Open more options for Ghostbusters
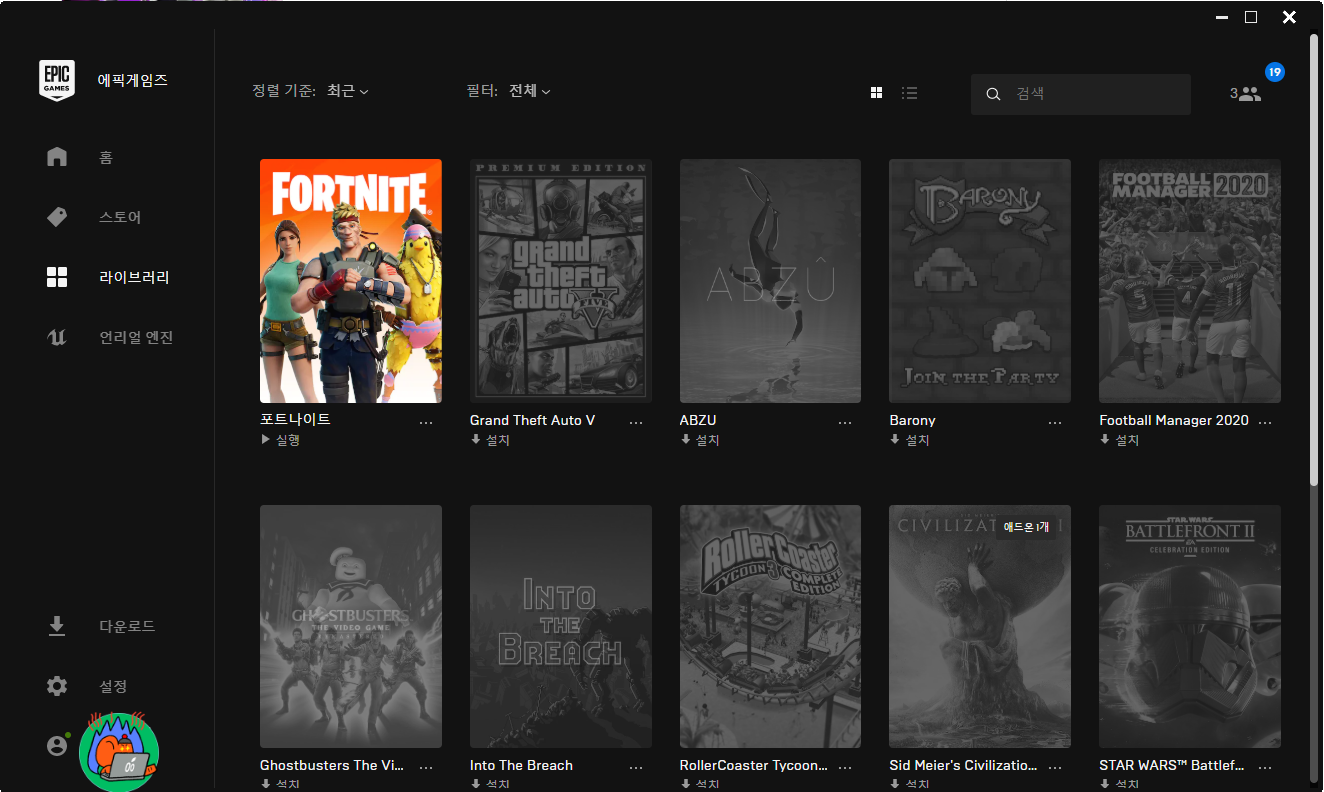 [426, 767]
